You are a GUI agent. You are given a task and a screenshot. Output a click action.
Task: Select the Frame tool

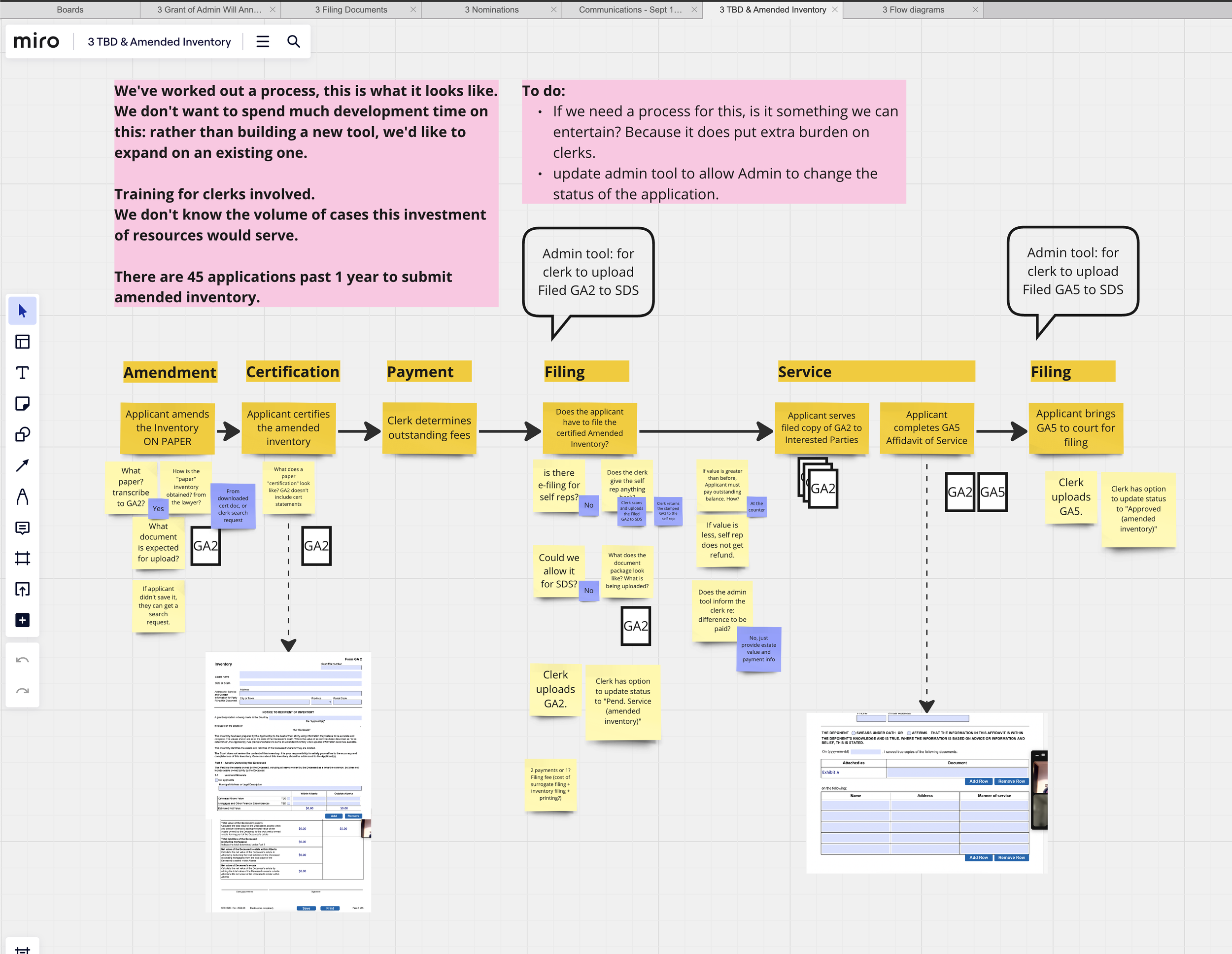(x=23, y=558)
